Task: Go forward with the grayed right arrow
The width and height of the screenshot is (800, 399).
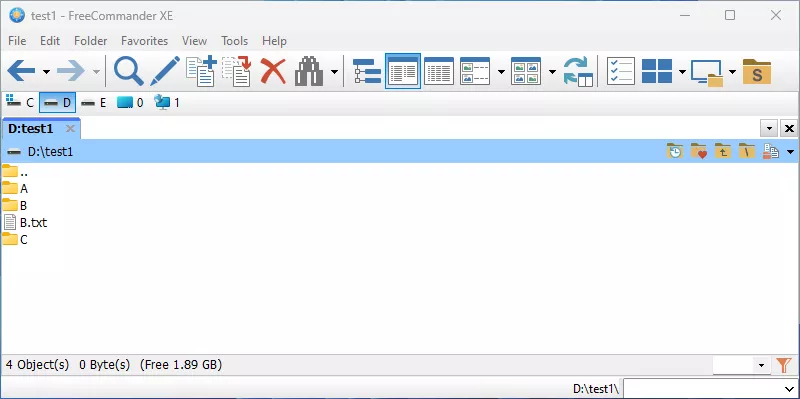Action: coord(70,71)
